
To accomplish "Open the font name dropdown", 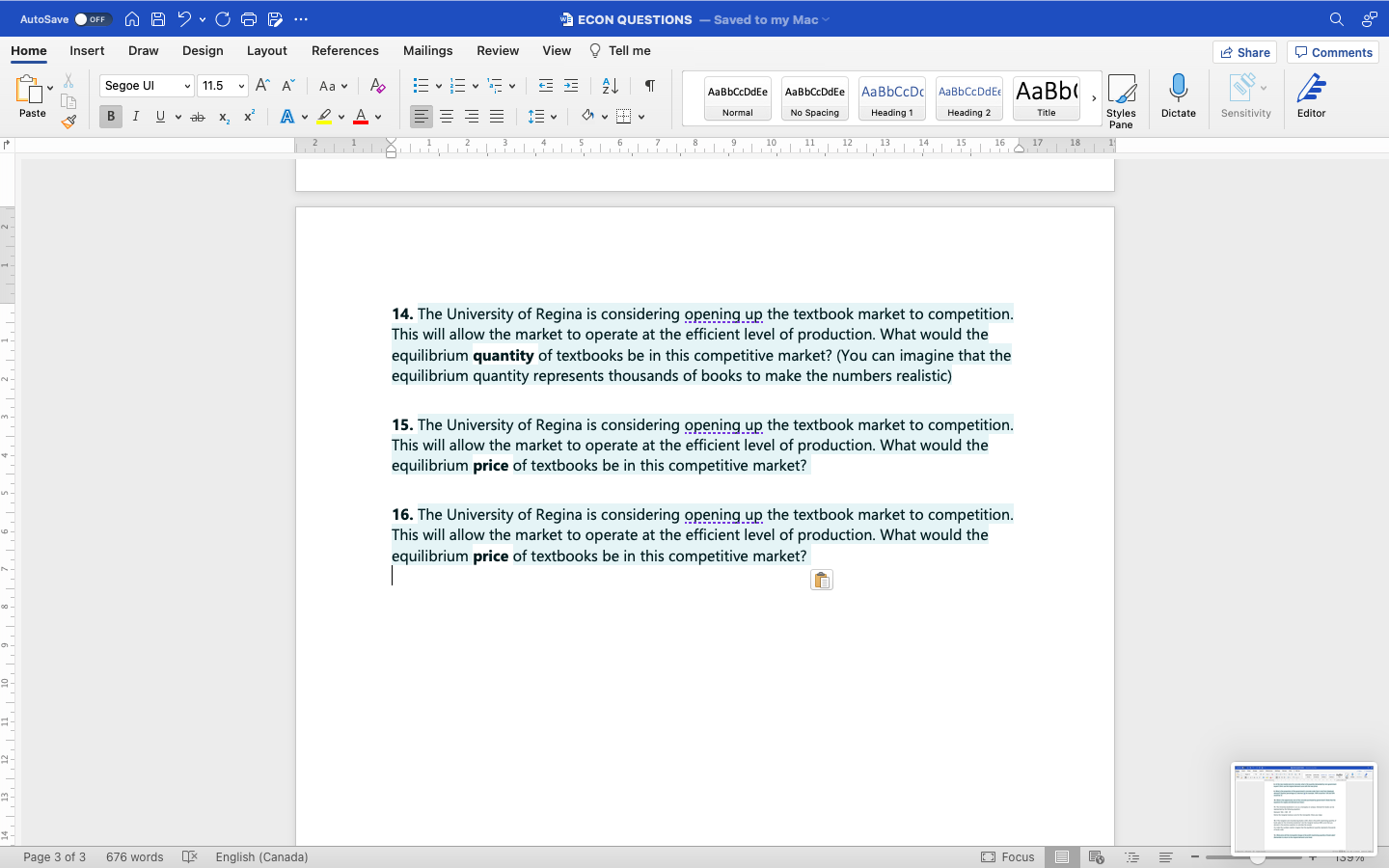I will [x=187, y=86].
